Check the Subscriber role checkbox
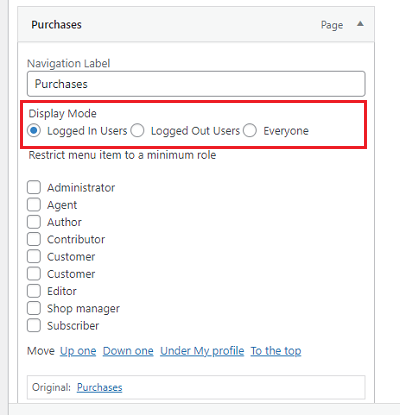Viewport: 400px width, 415px height. pos(34,326)
